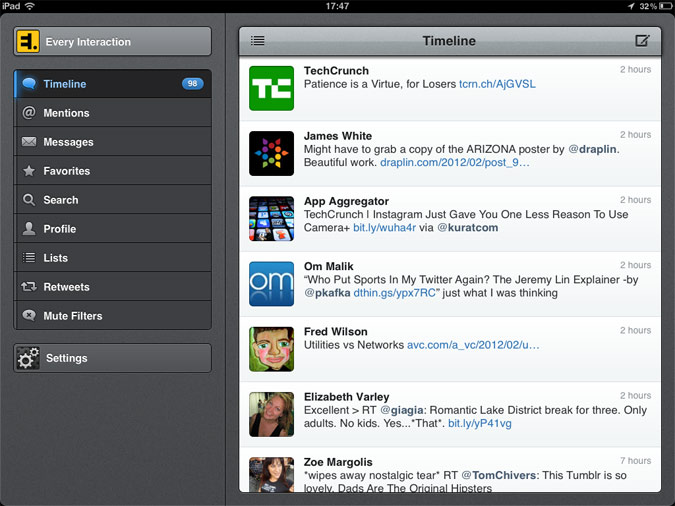This screenshot has height=506, width=675.
Task: Click the Mute Filters bubble icon
Action: [29, 315]
